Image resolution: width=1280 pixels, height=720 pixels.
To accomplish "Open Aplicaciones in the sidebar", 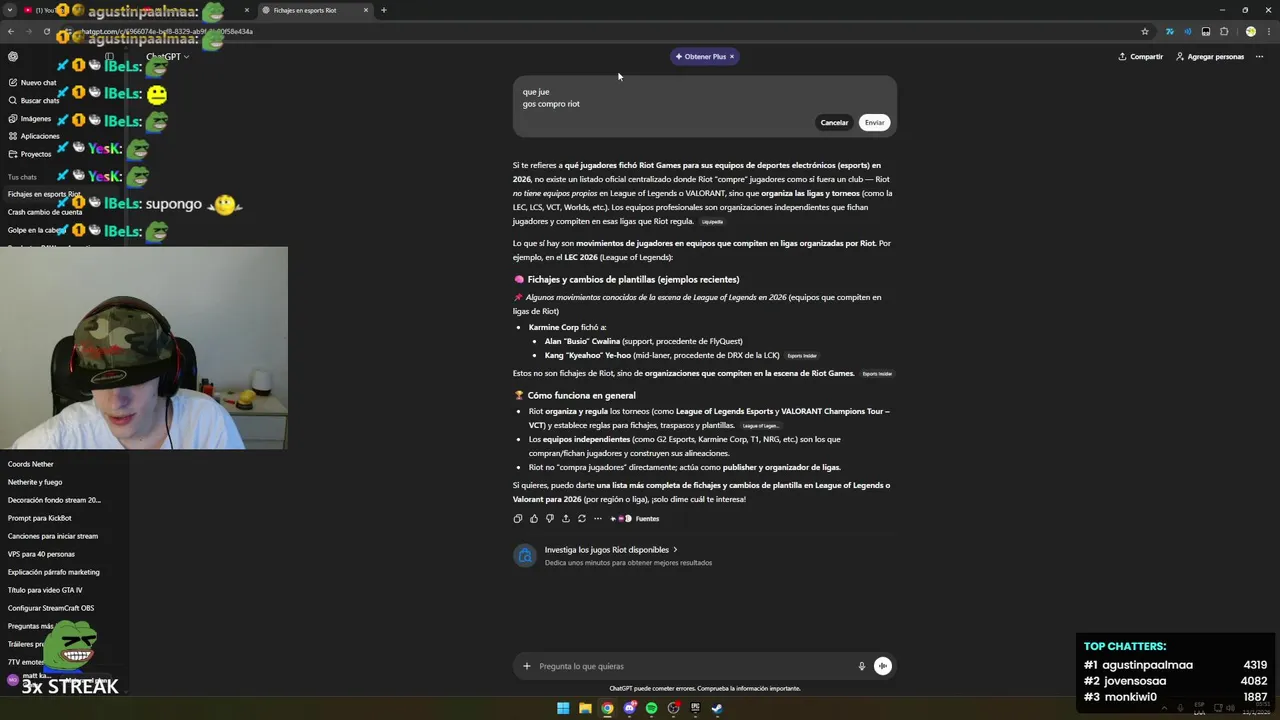I will 34,136.
